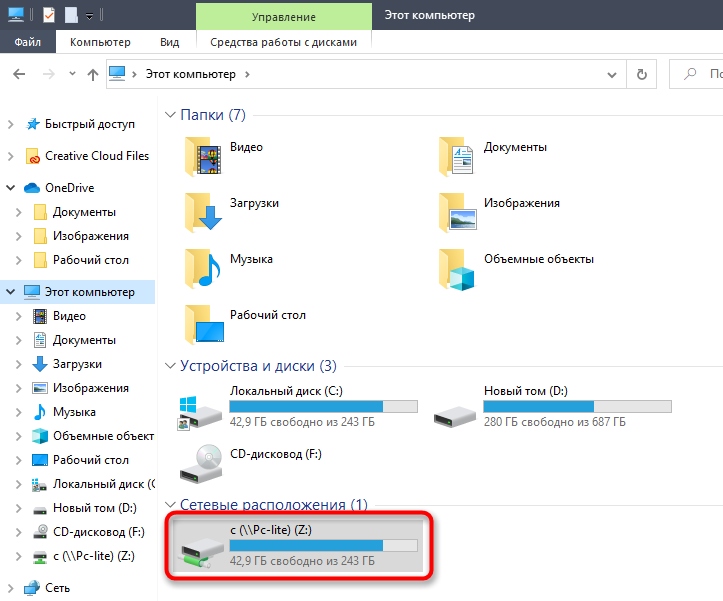Click the Up one level arrow

pyautogui.click(x=92, y=74)
